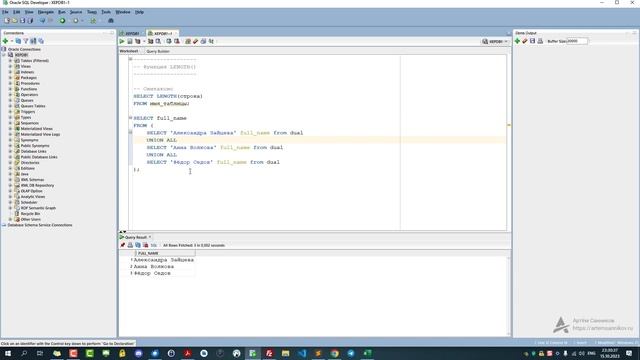This screenshot has height=360, width=640.
Task: Click the Commit icon in worksheet toolbar
Action: pyautogui.click(x=169, y=41)
